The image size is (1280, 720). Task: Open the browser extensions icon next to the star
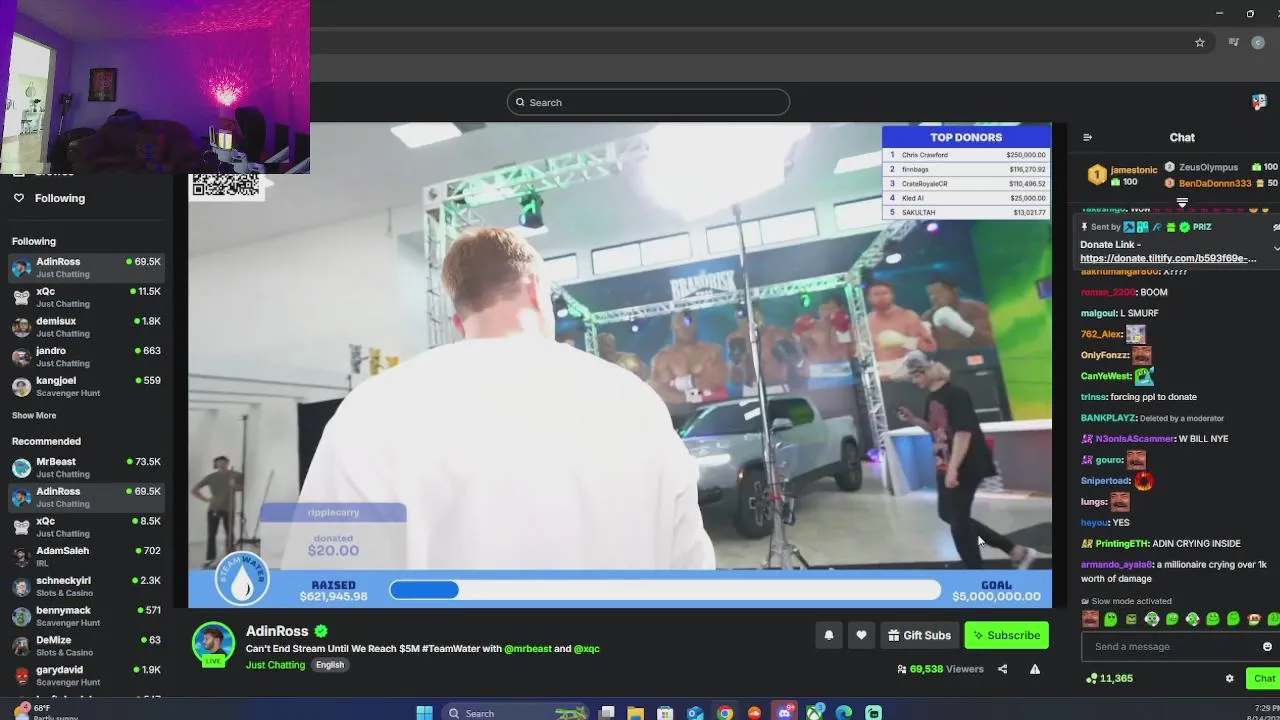pos(1233,42)
